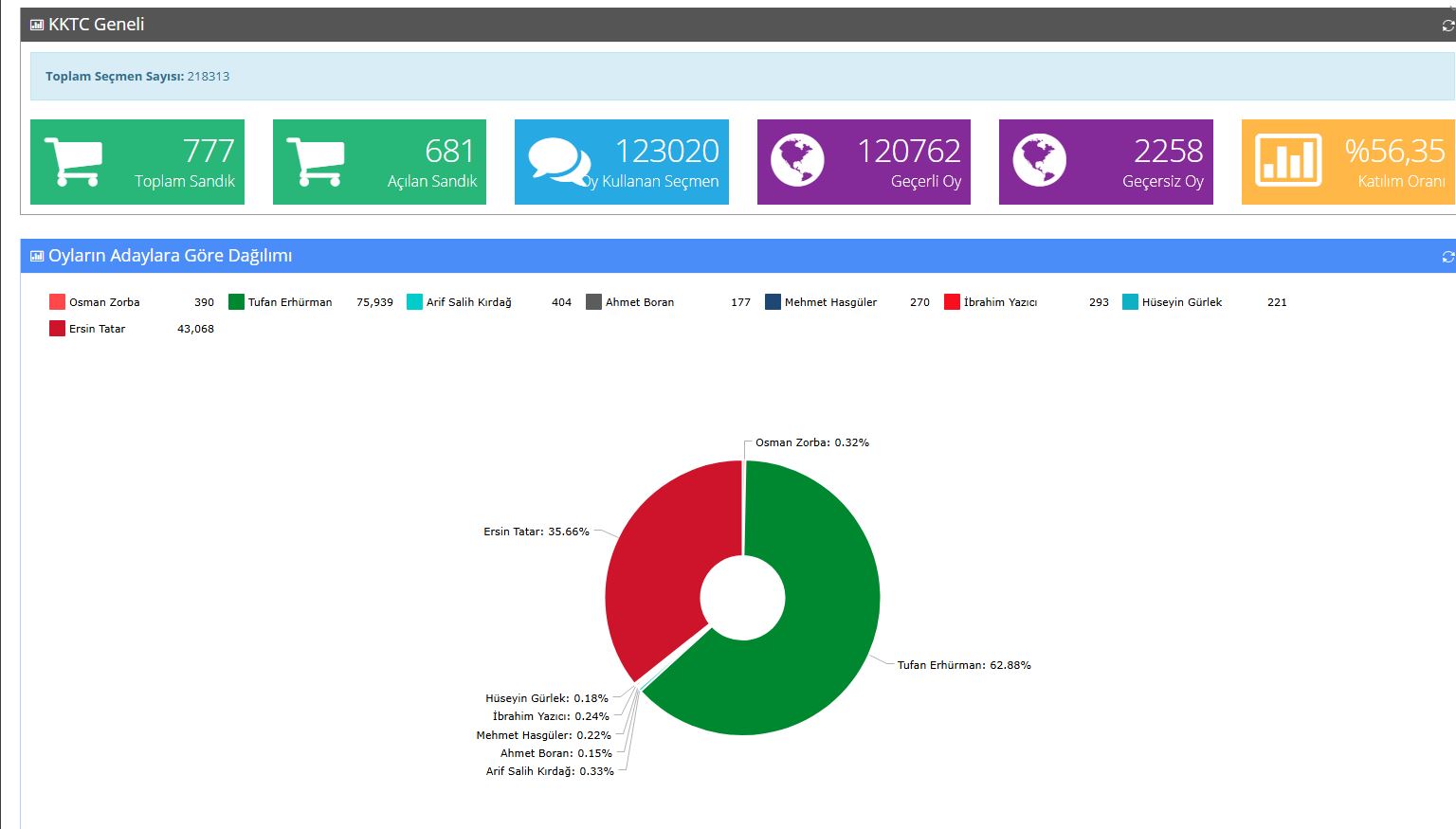Click the Toplam Sandık shopping cart icon
Screen dimensions: 1456x829
pyautogui.click(x=73, y=162)
